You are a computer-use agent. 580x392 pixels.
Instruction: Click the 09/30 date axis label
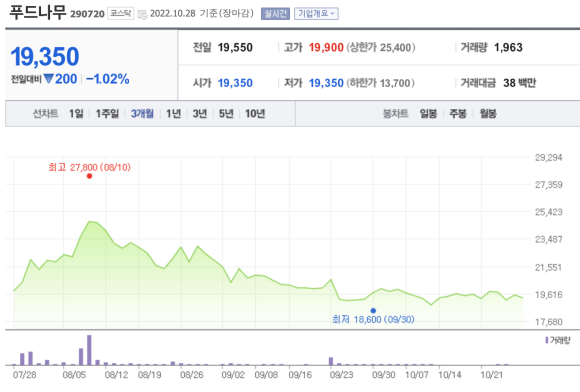384,375
